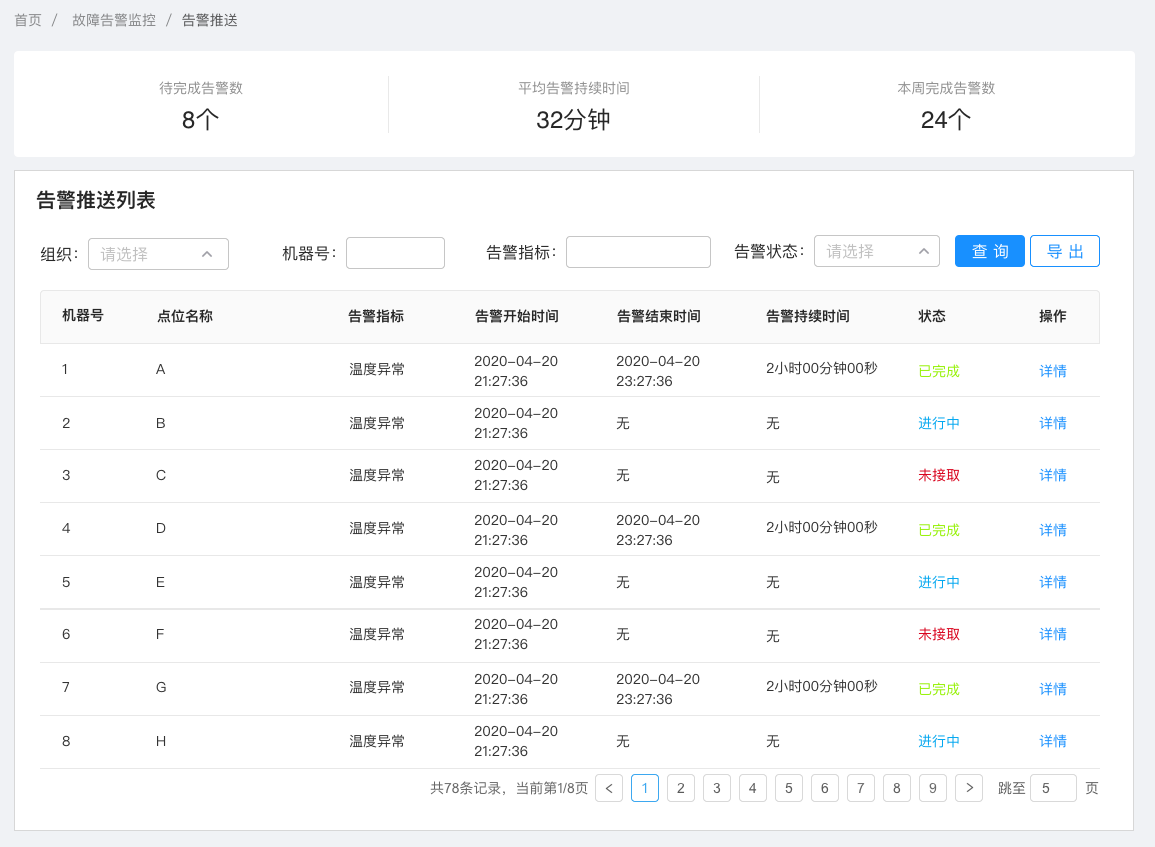Expand the 组织 dropdown selector
1155x847 pixels.
pyautogui.click(x=158, y=254)
